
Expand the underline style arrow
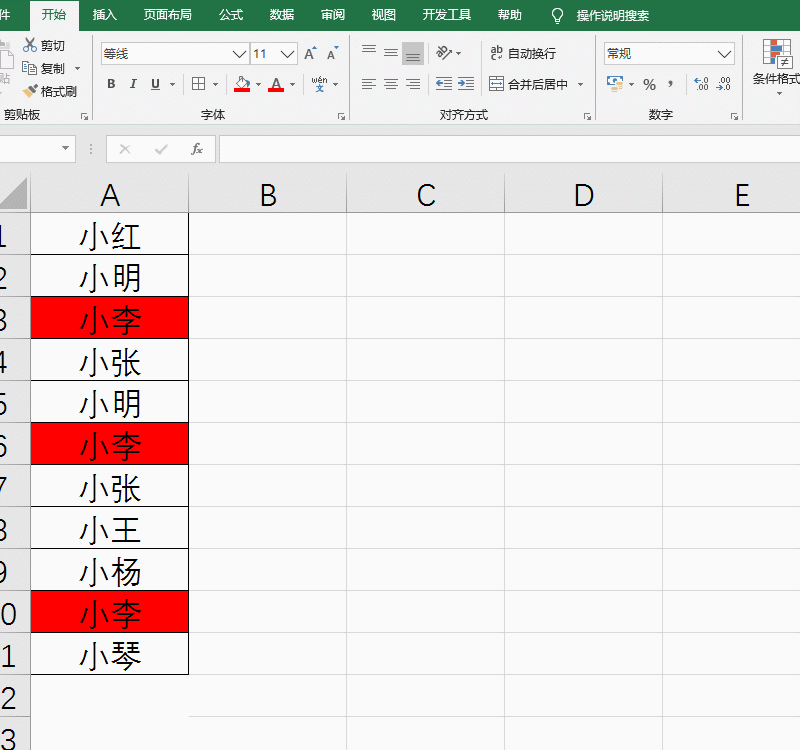(x=172, y=85)
